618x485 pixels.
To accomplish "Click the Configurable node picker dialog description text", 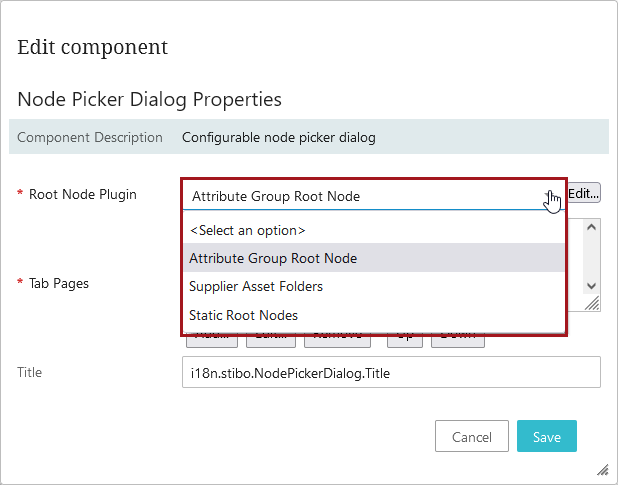I will pyautogui.click(x=279, y=138).
